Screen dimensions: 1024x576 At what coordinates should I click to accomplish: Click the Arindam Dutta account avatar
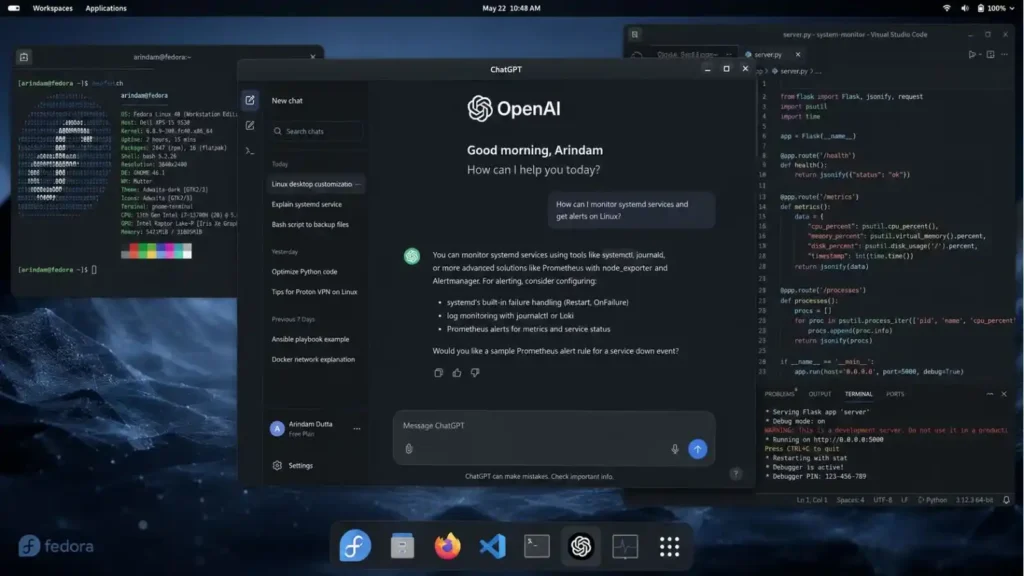click(x=277, y=428)
